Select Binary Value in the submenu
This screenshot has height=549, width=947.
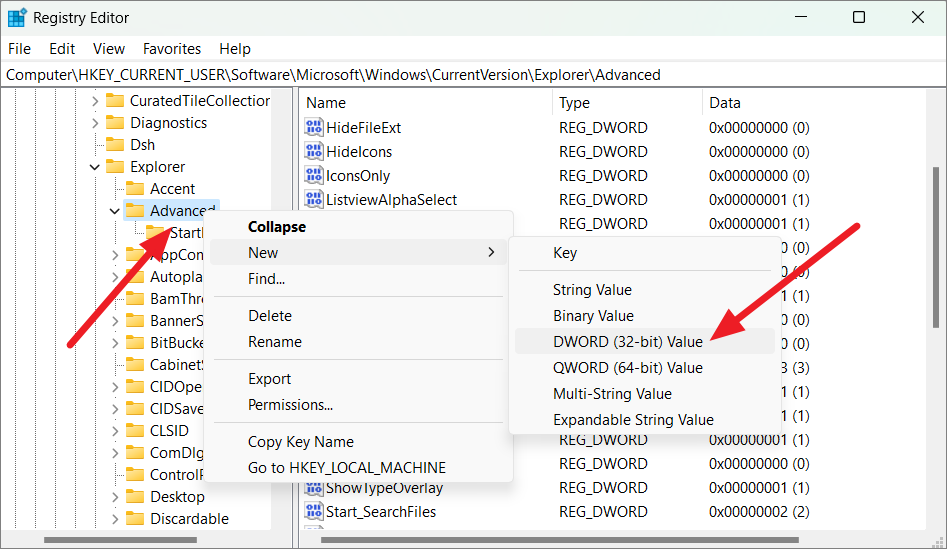point(645,316)
